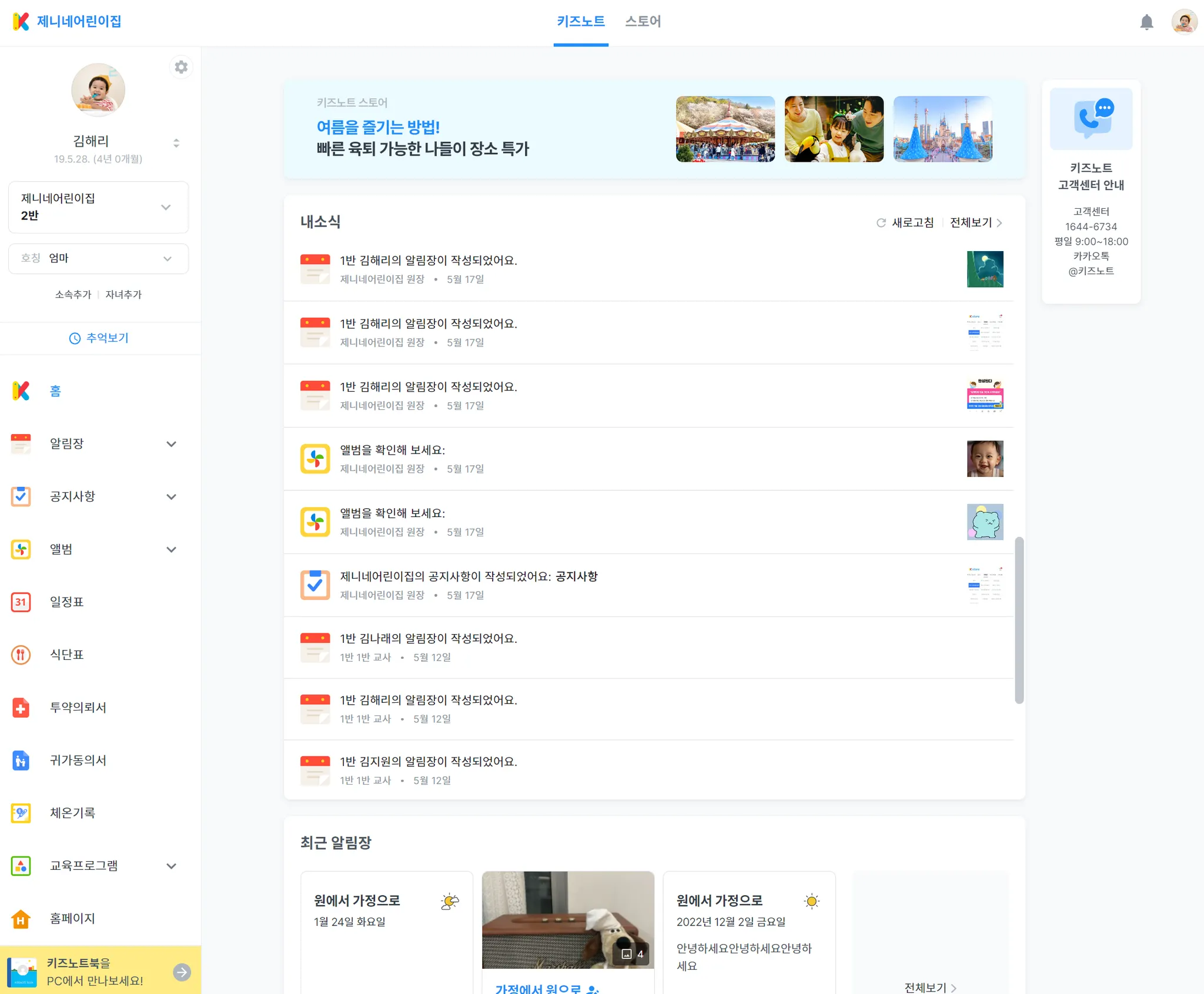Open notifications bell icon

[x=1146, y=22]
